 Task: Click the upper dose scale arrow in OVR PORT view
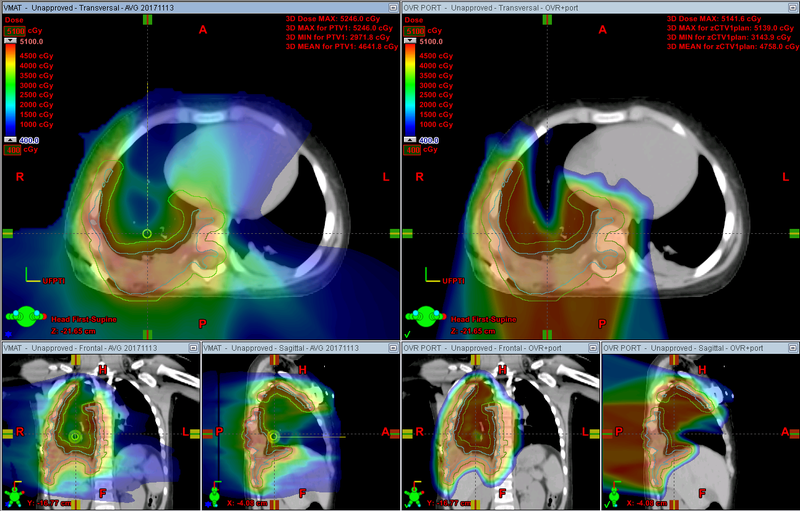410,41
